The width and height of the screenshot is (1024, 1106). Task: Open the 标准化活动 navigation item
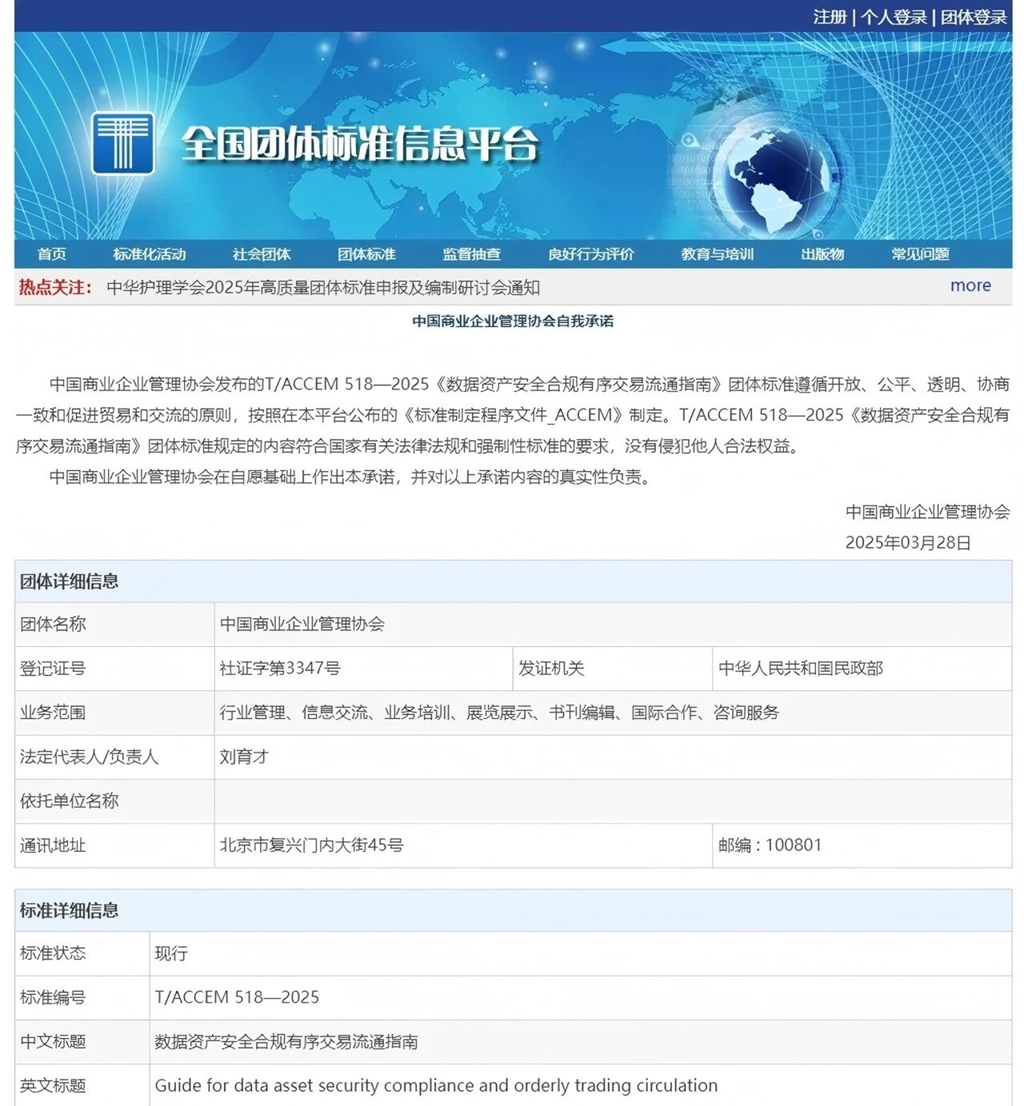point(152,254)
